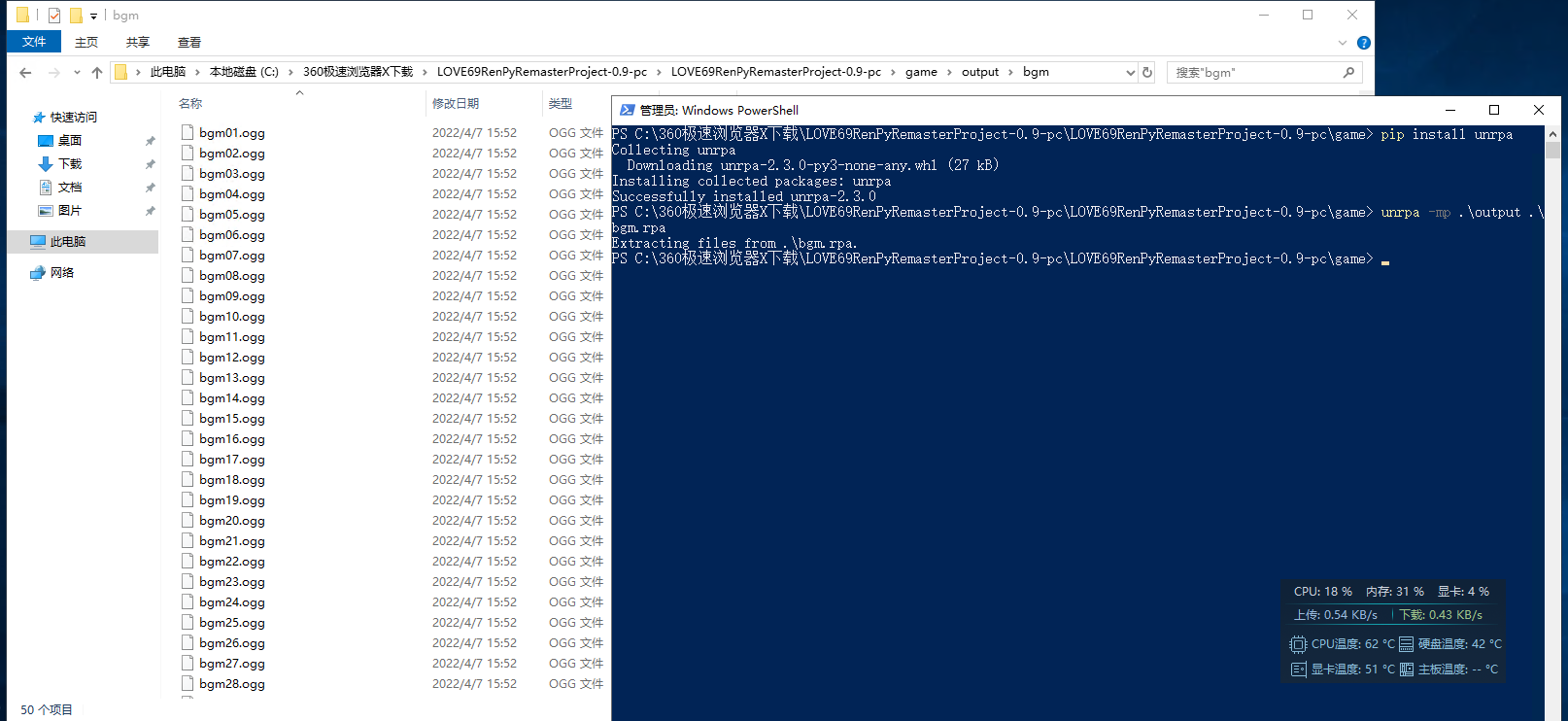
Task: Select file name bgm22.ogg
Action: coord(232,562)
